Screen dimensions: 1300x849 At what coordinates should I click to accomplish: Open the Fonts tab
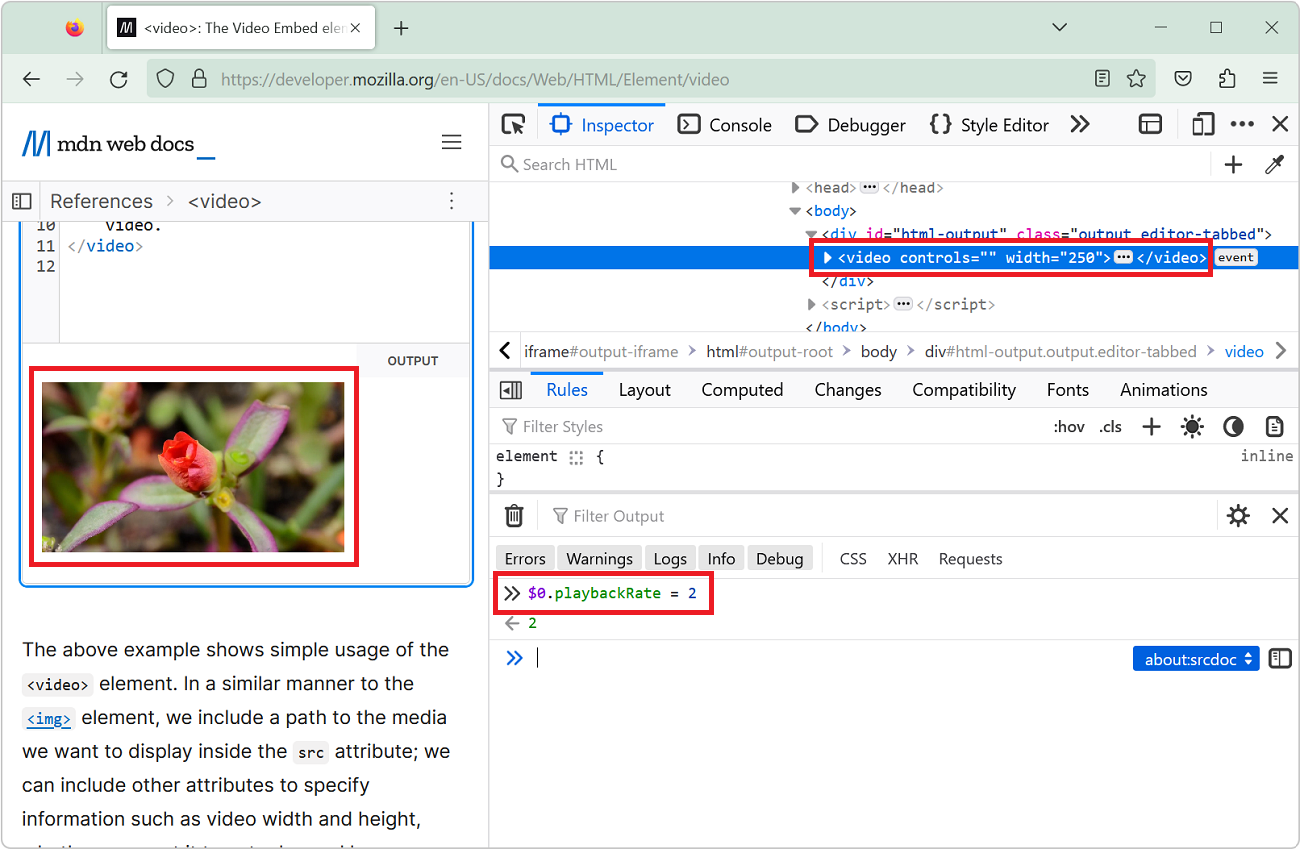coord(1067,389)
